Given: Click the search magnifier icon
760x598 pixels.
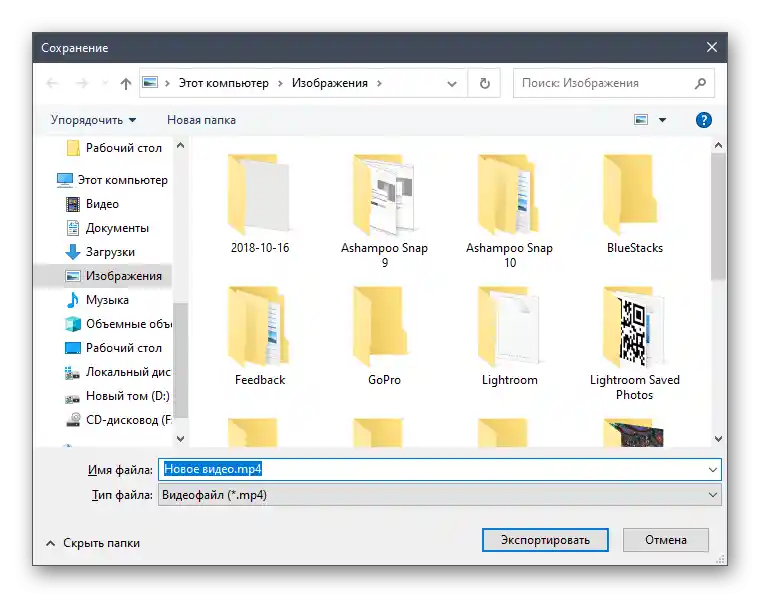Looking at the screenshot, I should tap(700, 84).
